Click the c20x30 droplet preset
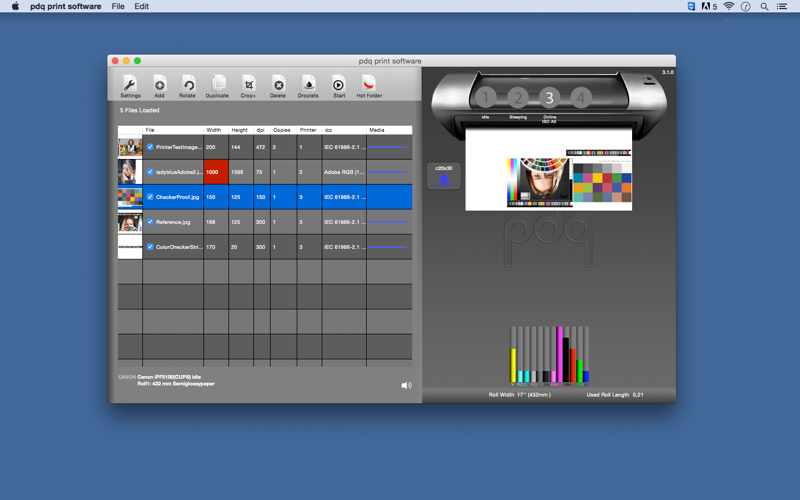 coord(444,176)
